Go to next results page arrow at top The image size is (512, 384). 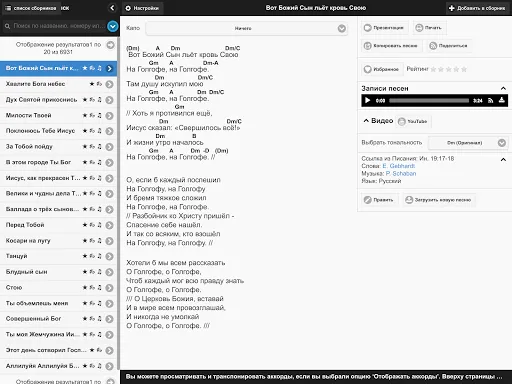(110, 45)
